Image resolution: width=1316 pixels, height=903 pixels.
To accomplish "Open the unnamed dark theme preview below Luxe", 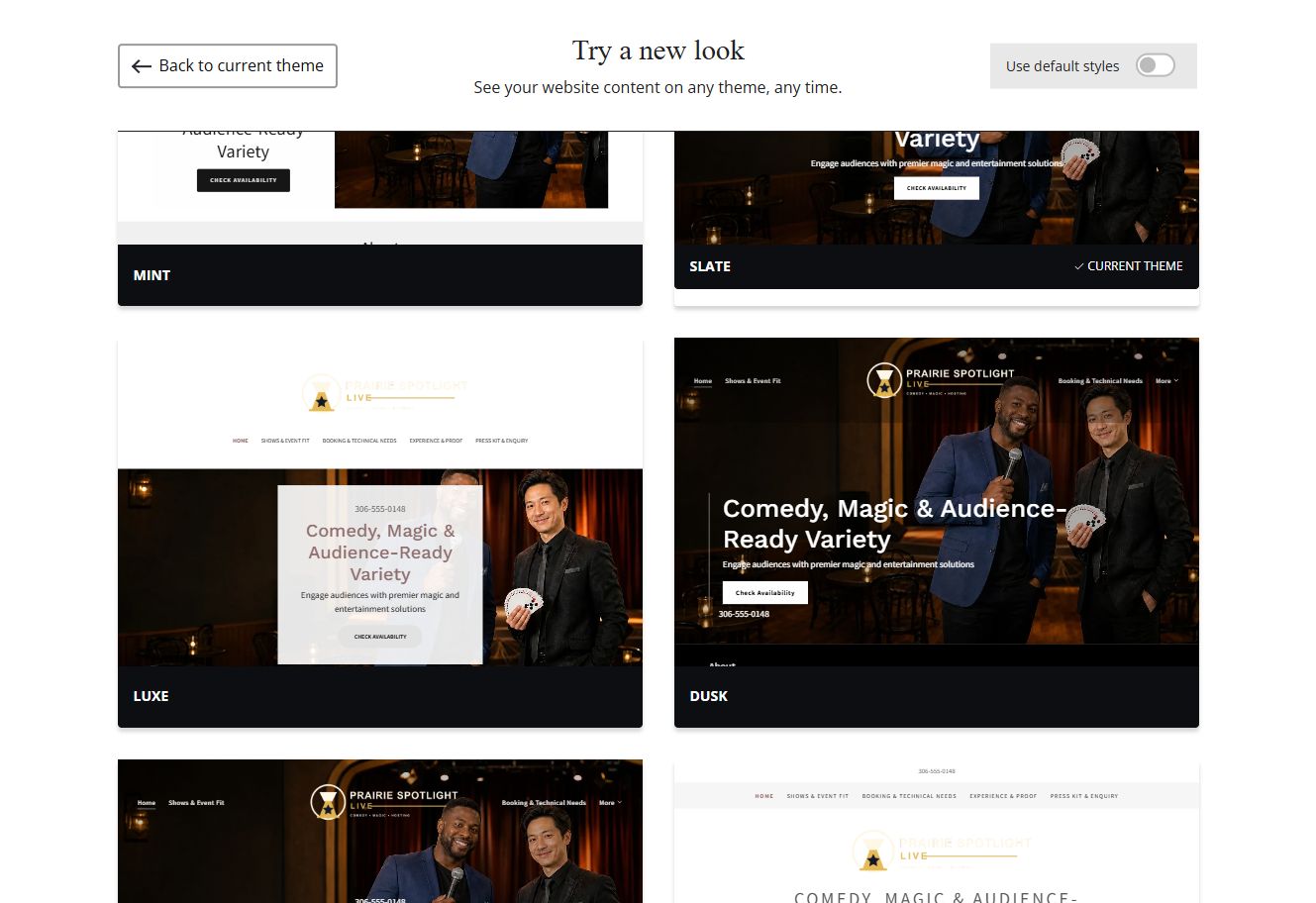I will click(x=380, y=832).
